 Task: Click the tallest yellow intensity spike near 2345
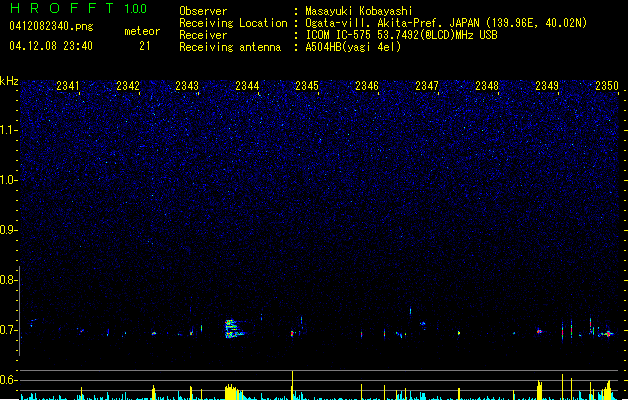[292, 385]
